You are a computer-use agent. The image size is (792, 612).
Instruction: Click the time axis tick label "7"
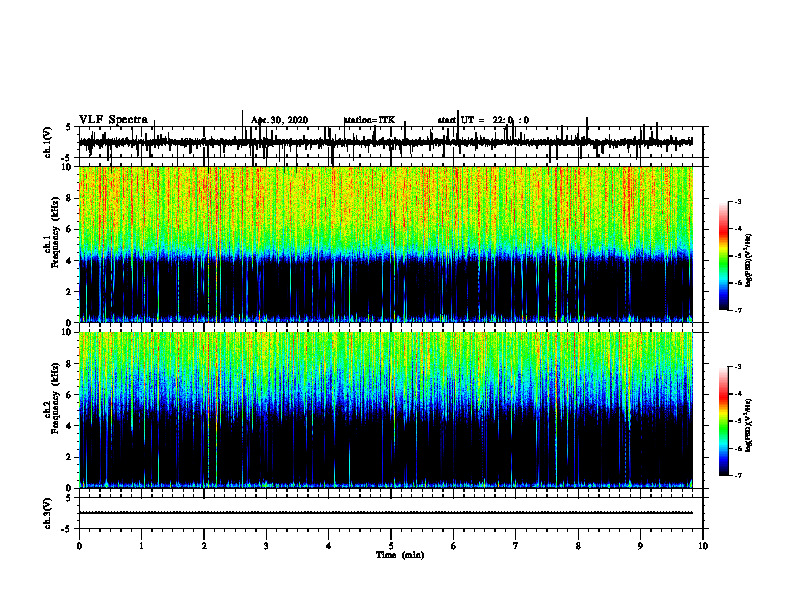pyautogui.click(x=516, y=546)
